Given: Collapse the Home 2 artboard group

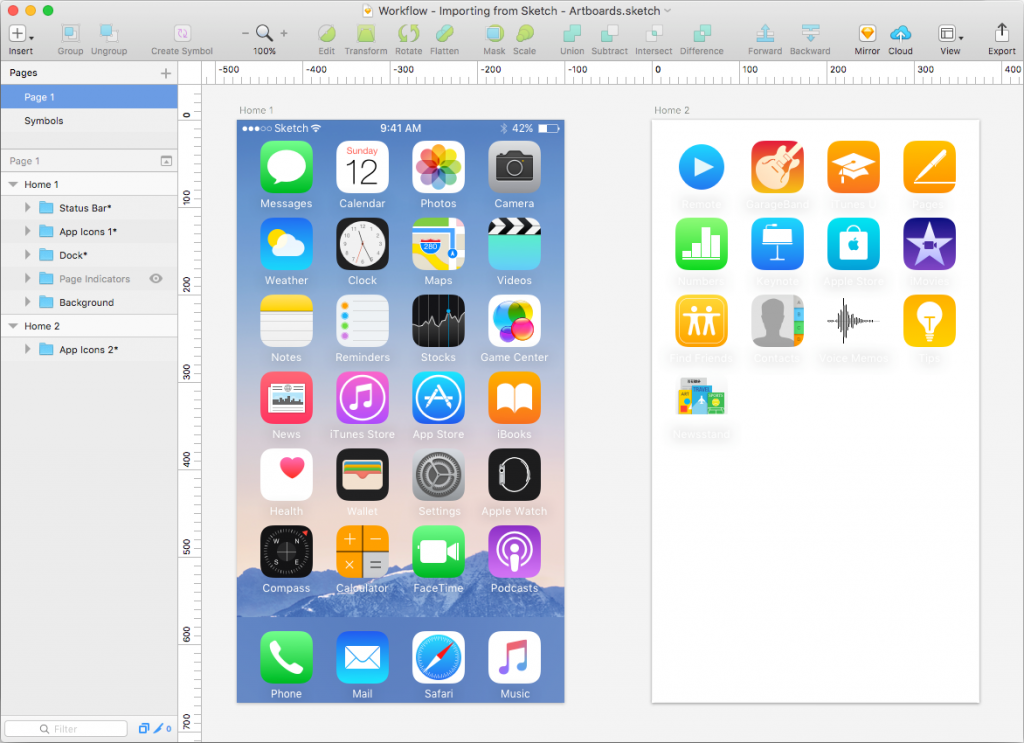Looking at the screenshot, I should coord(13,326).
